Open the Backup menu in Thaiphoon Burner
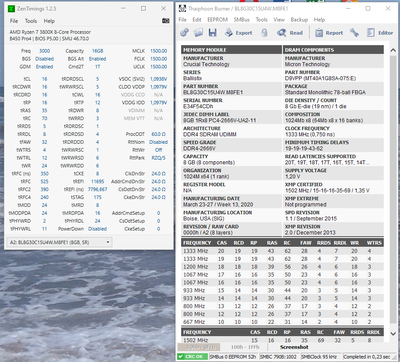 [299, 20]
